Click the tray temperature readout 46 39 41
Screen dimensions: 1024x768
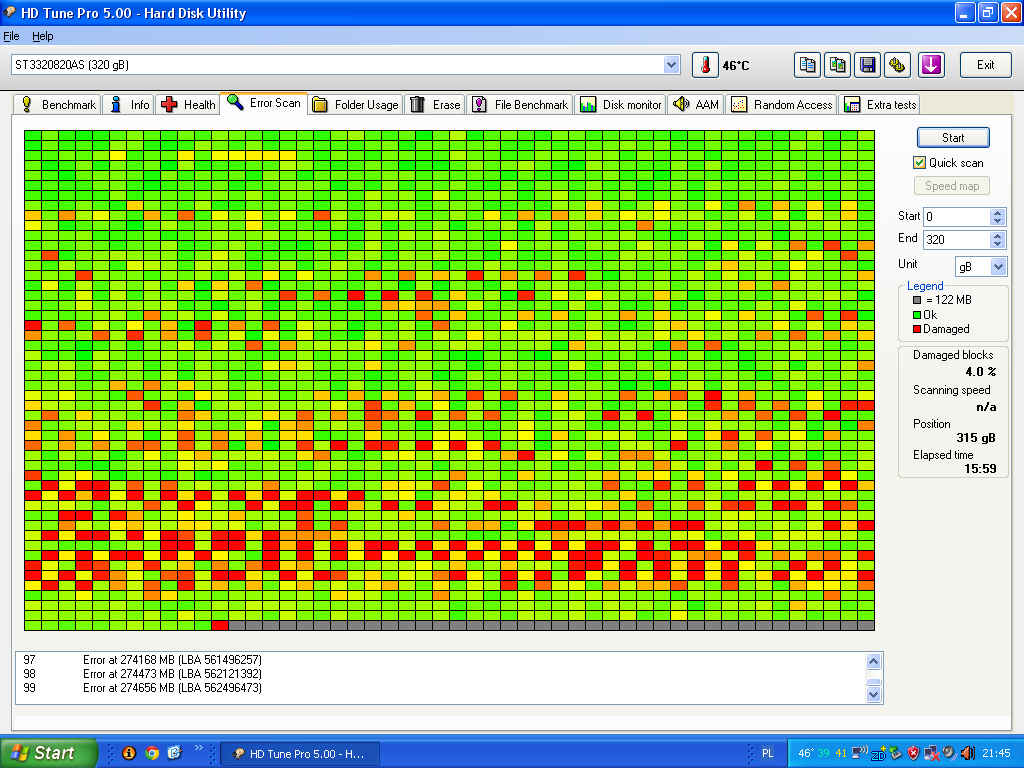pyautogui.click(x=822, y=754)
